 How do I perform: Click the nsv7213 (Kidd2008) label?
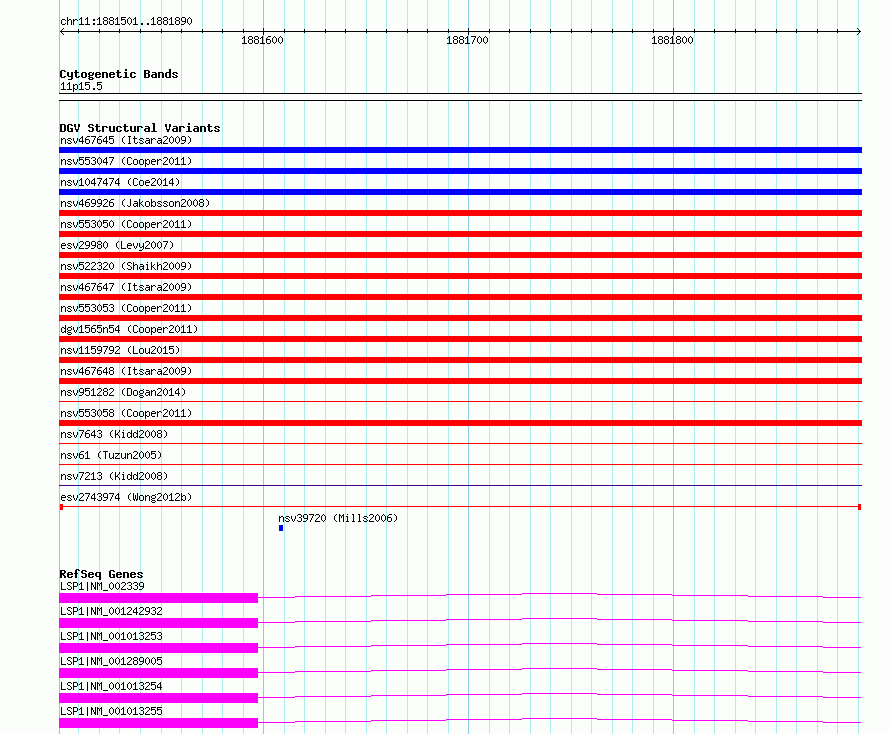click(x=114, y=476)
